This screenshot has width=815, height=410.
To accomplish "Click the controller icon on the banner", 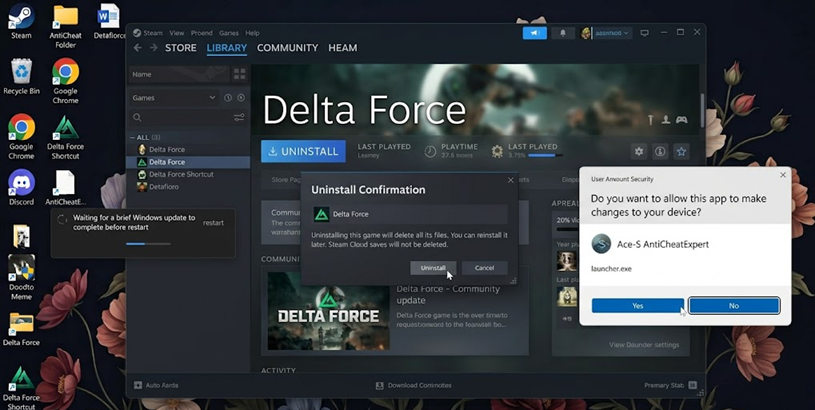I will pyautogui.click(x=681, y=120).
